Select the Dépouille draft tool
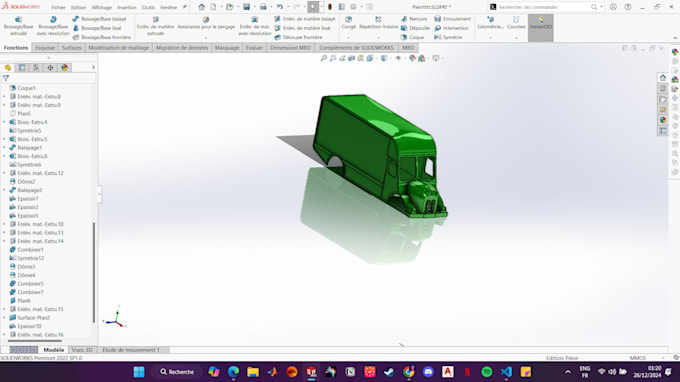 point(415,28)
